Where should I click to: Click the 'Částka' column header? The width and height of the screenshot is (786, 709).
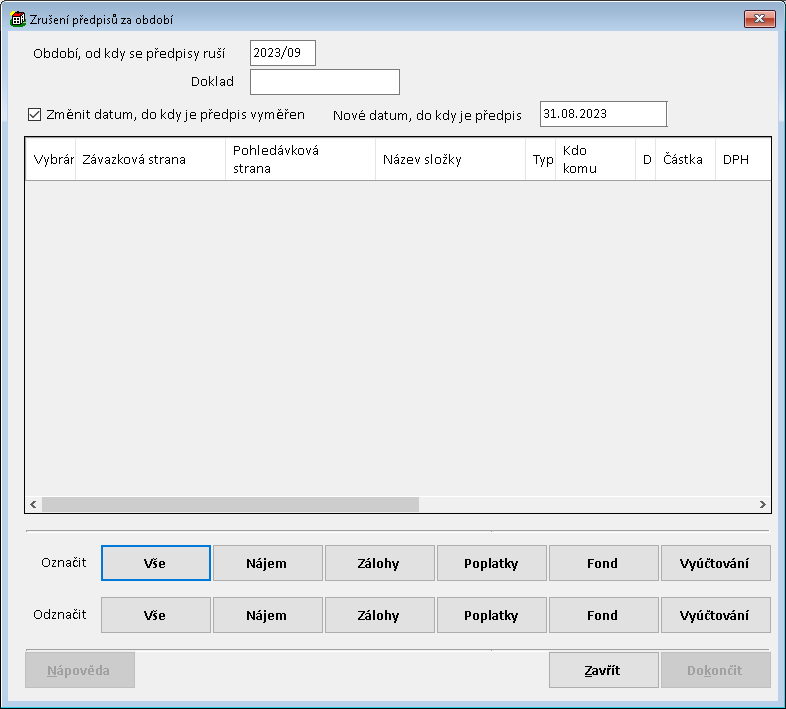683,160
